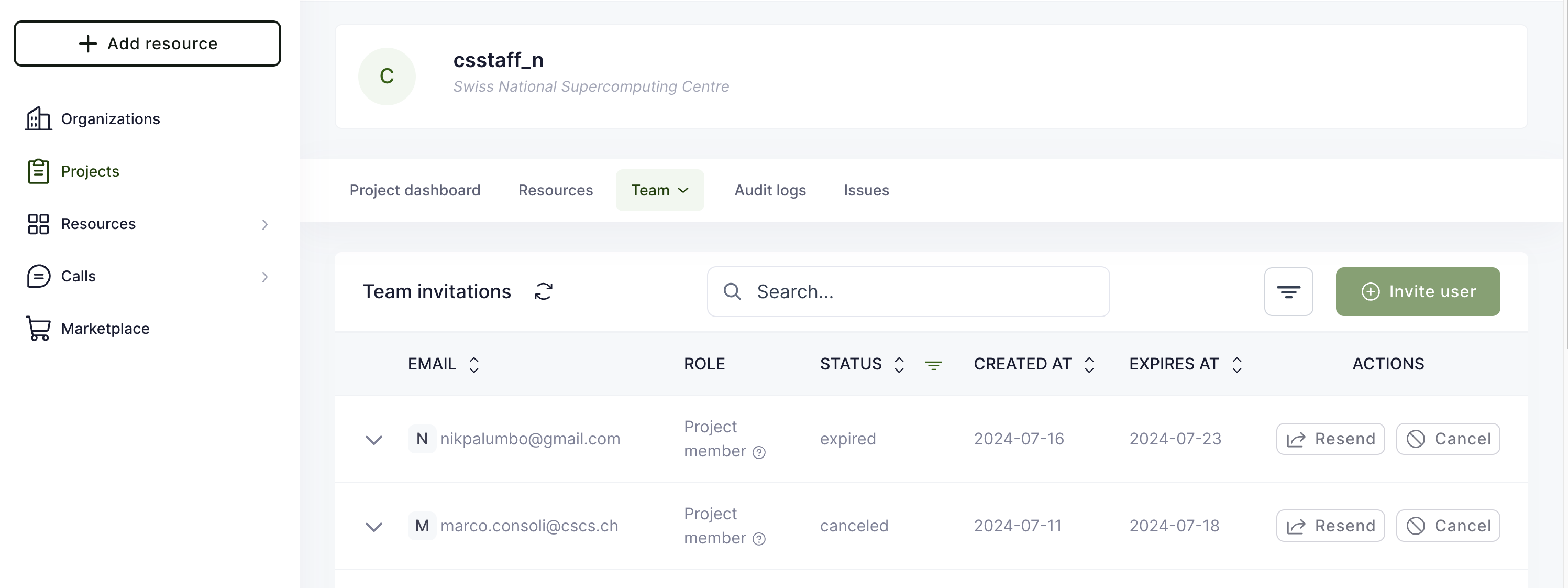This screenshot has width=1568, height=588.
Task: Switch to the Project dashboard tab
Action: [x=415, y=190]
